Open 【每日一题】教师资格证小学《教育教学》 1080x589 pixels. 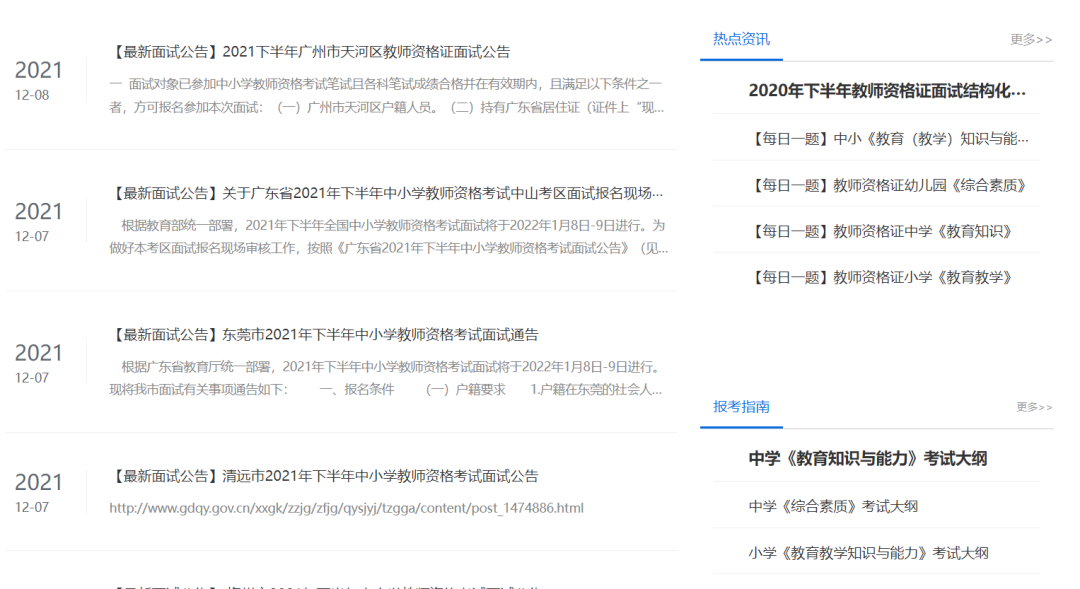[x=880, y=278]
